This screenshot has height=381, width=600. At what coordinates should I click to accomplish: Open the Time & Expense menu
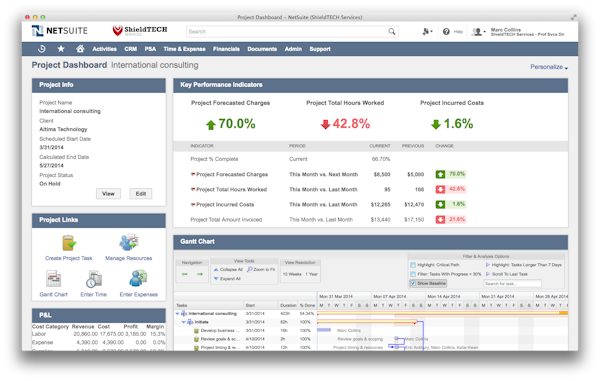(x=184, y=49)
